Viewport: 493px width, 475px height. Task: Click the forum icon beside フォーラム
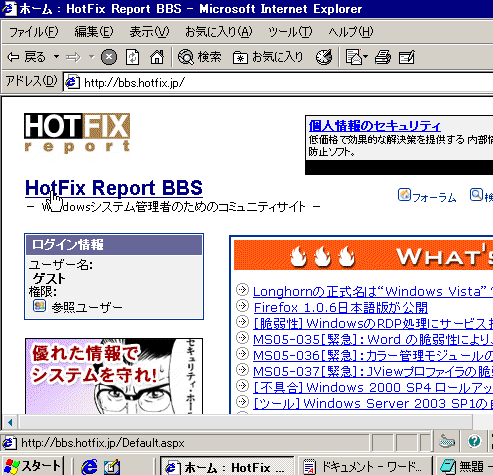404,195
